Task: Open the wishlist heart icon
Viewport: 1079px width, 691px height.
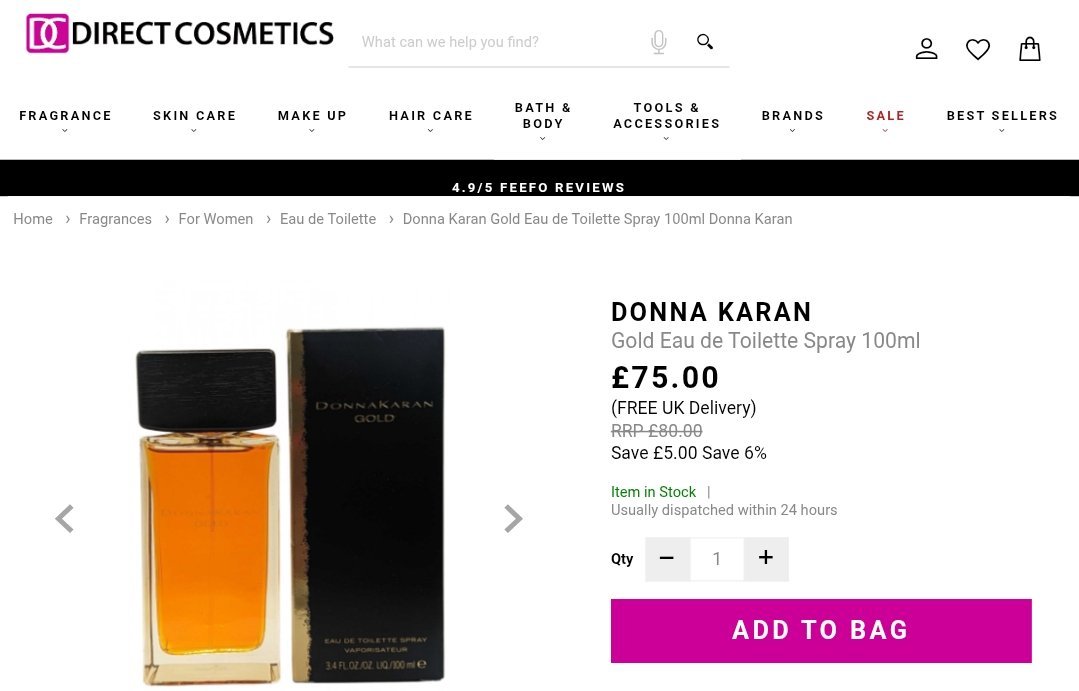Action: pyautogui.click(x=978, y=49)
